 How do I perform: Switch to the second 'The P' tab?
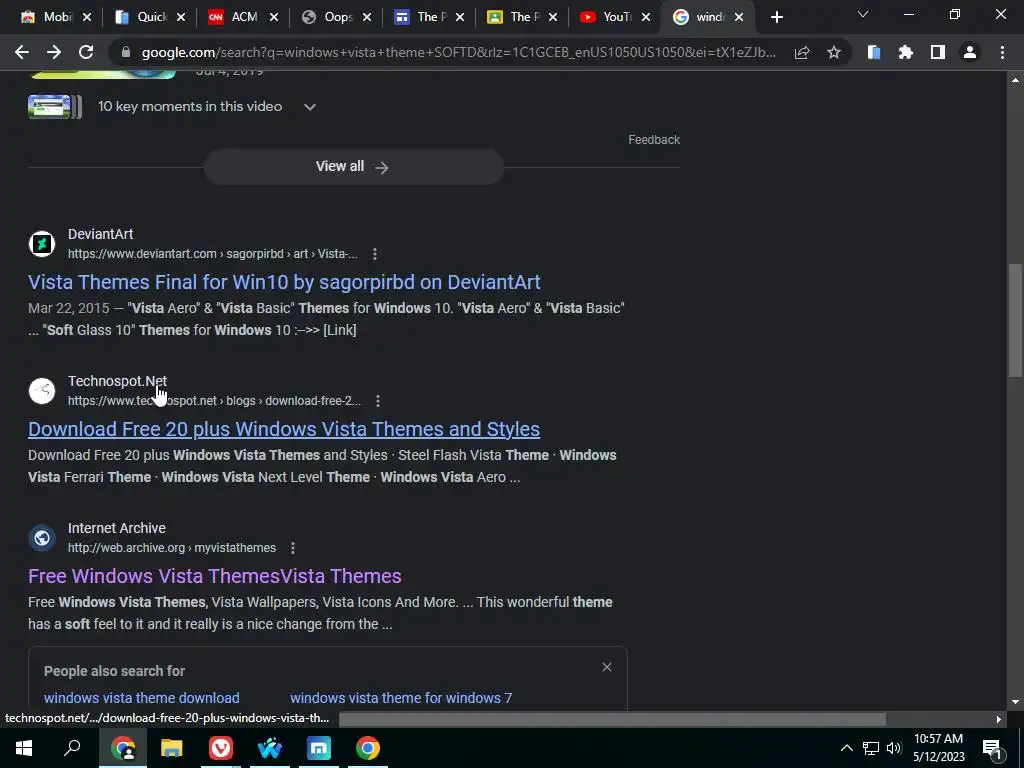[522, 17]
